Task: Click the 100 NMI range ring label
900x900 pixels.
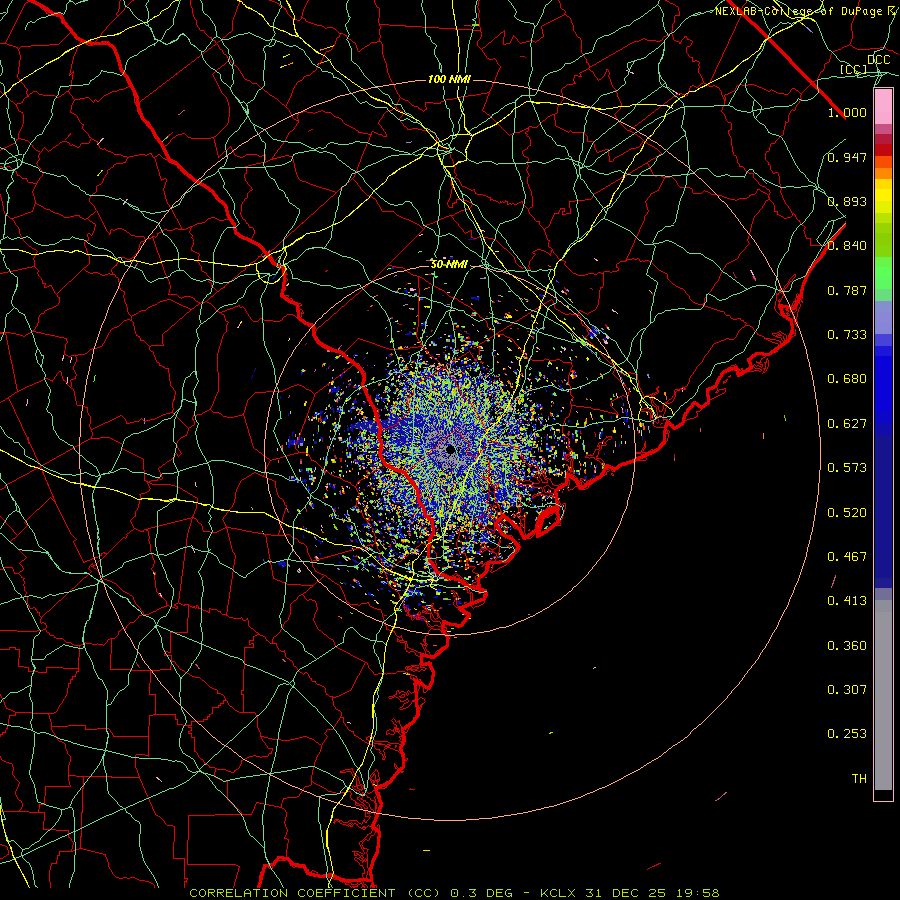Action: coord(449,79)
